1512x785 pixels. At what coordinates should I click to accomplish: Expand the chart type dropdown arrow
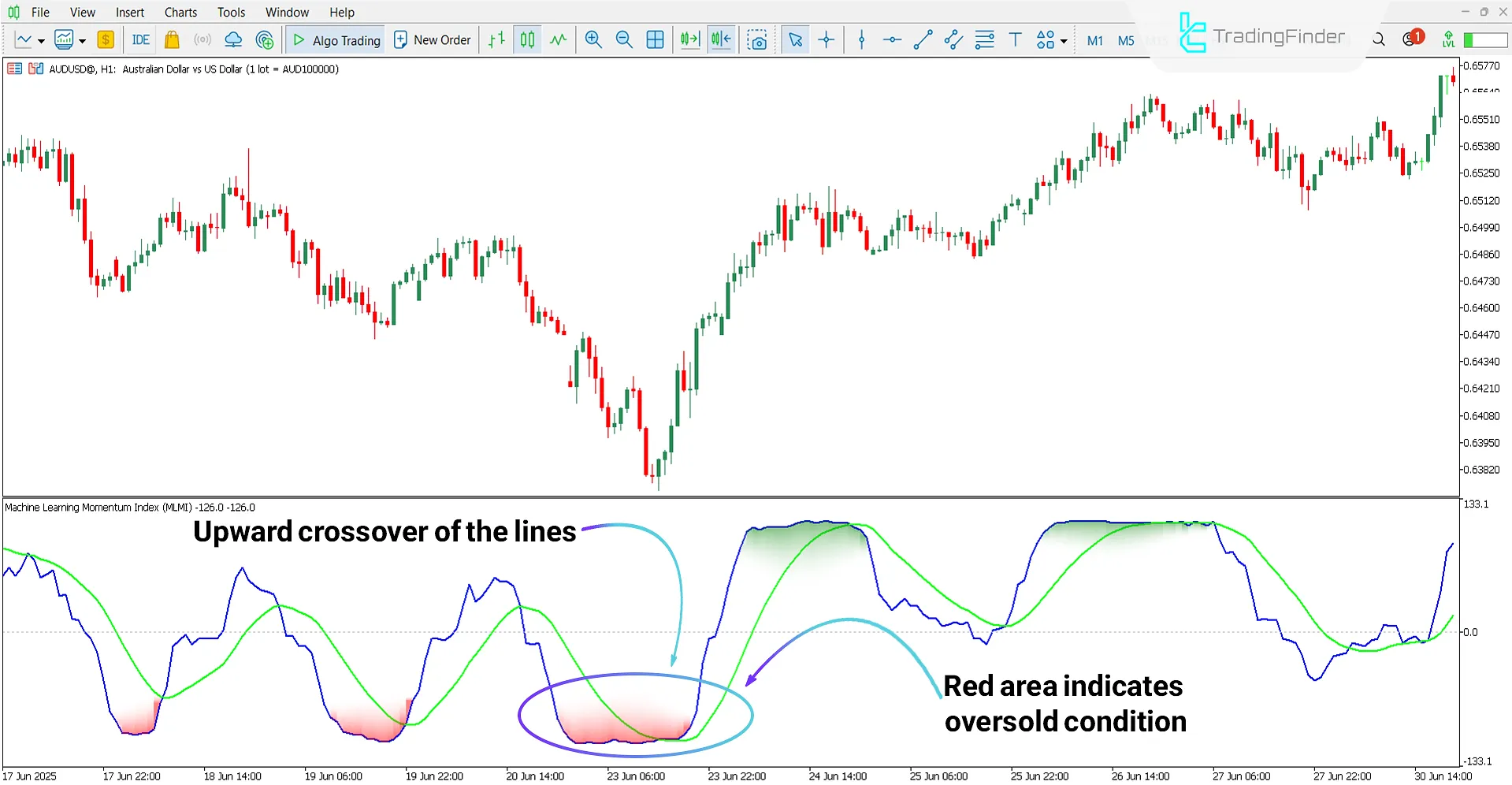(39, 41)
